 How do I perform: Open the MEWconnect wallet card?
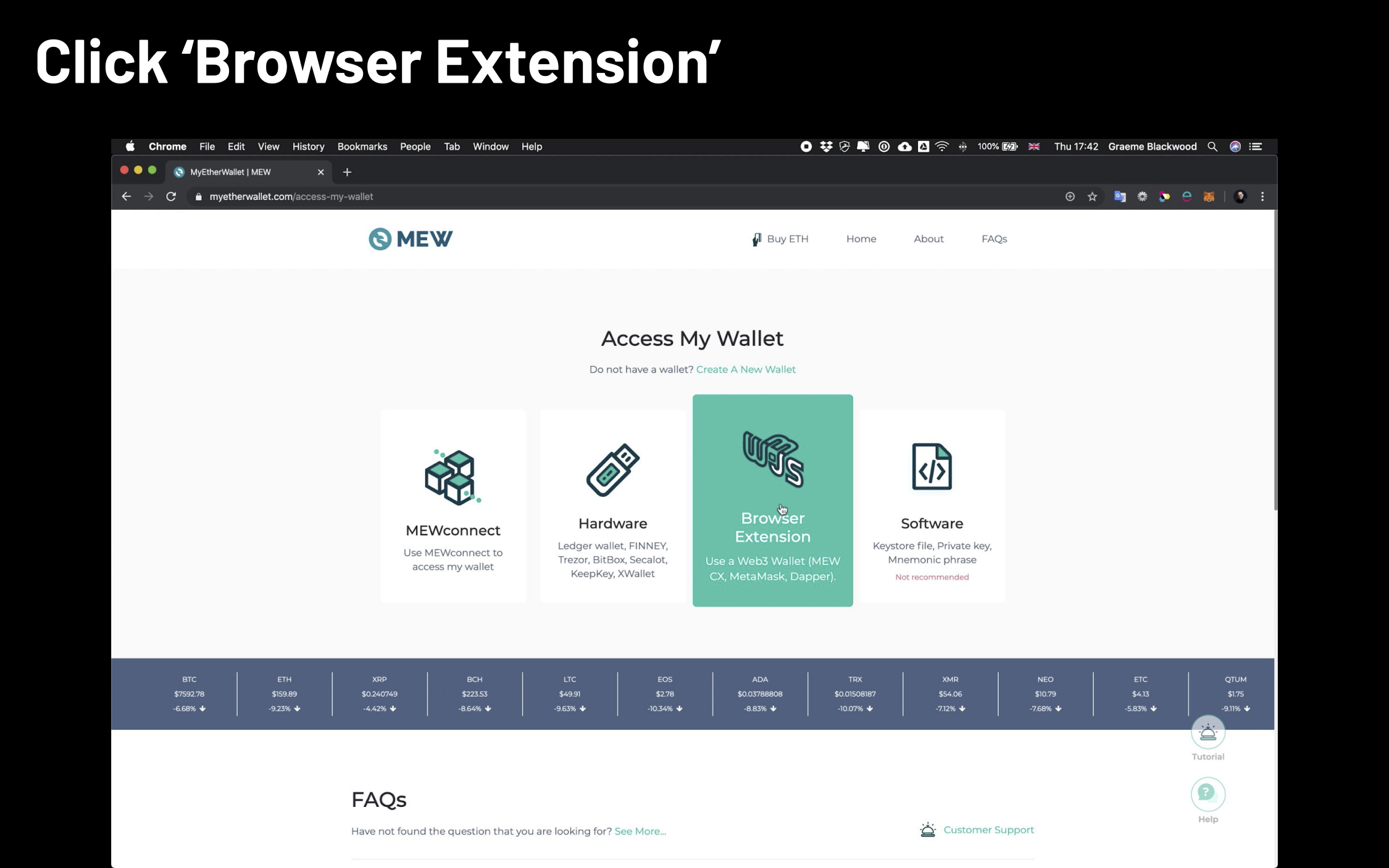tap(453, 506)
